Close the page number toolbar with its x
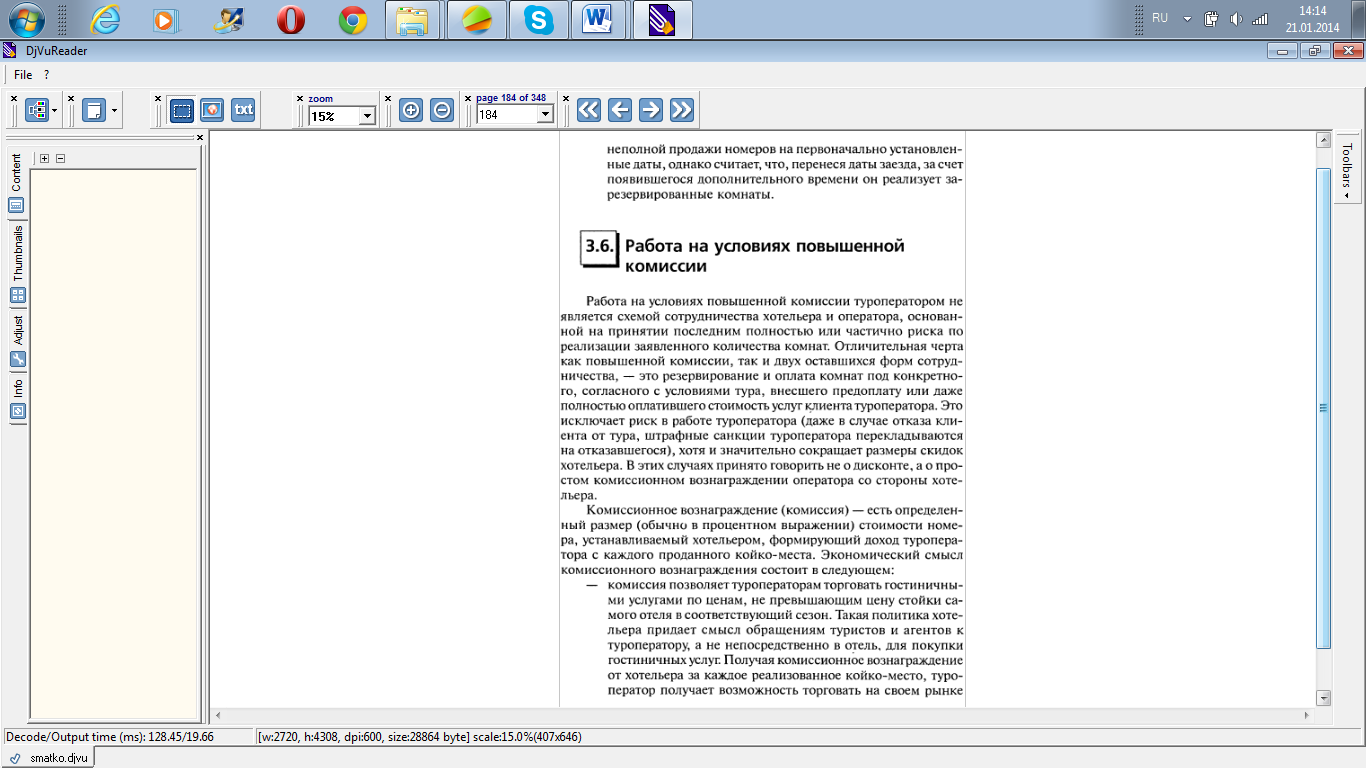The width and height of the screenshot is (1366, 768). pos(467,98)
